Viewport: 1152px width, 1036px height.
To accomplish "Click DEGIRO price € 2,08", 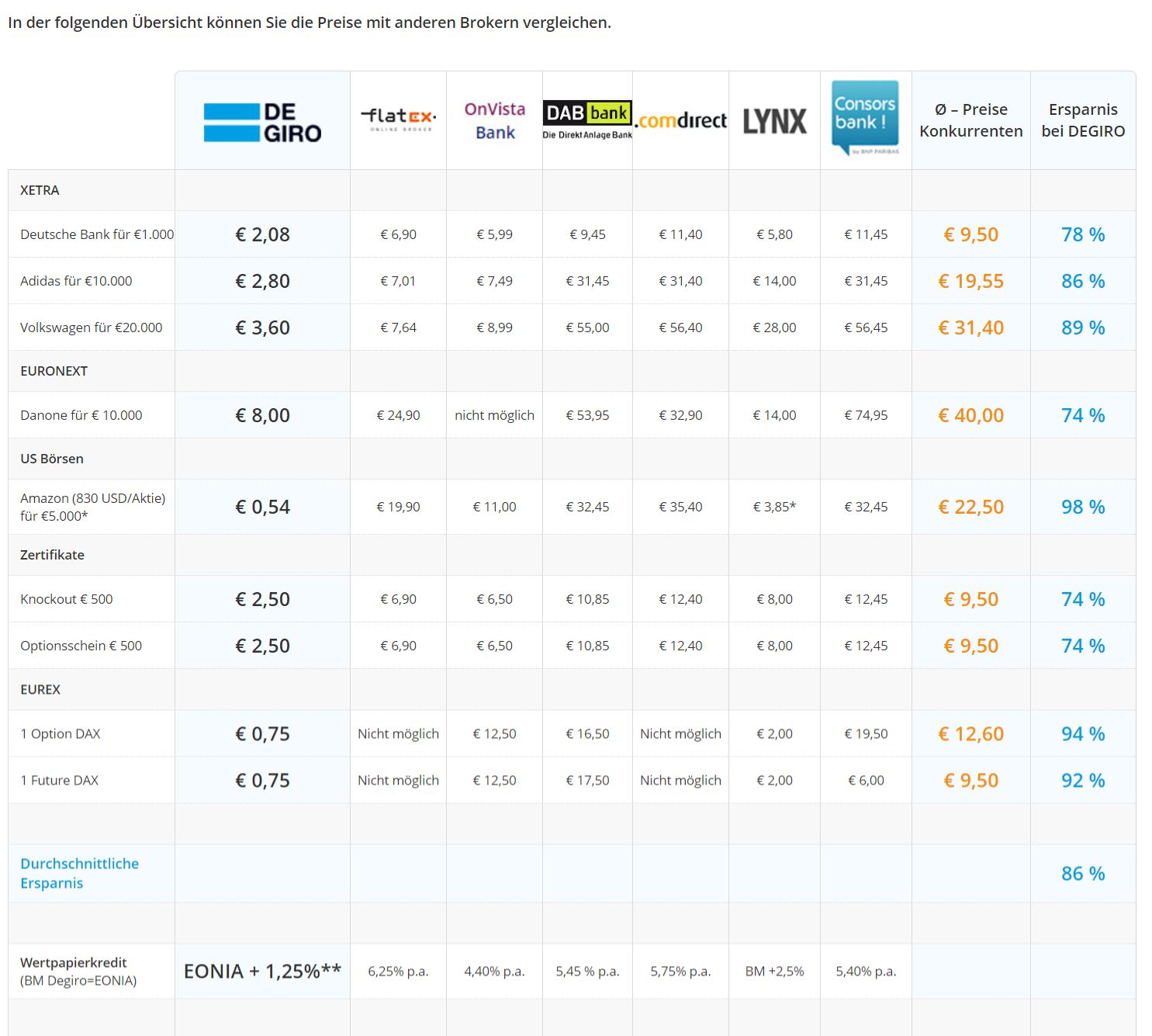I will [x=262, y=234].
